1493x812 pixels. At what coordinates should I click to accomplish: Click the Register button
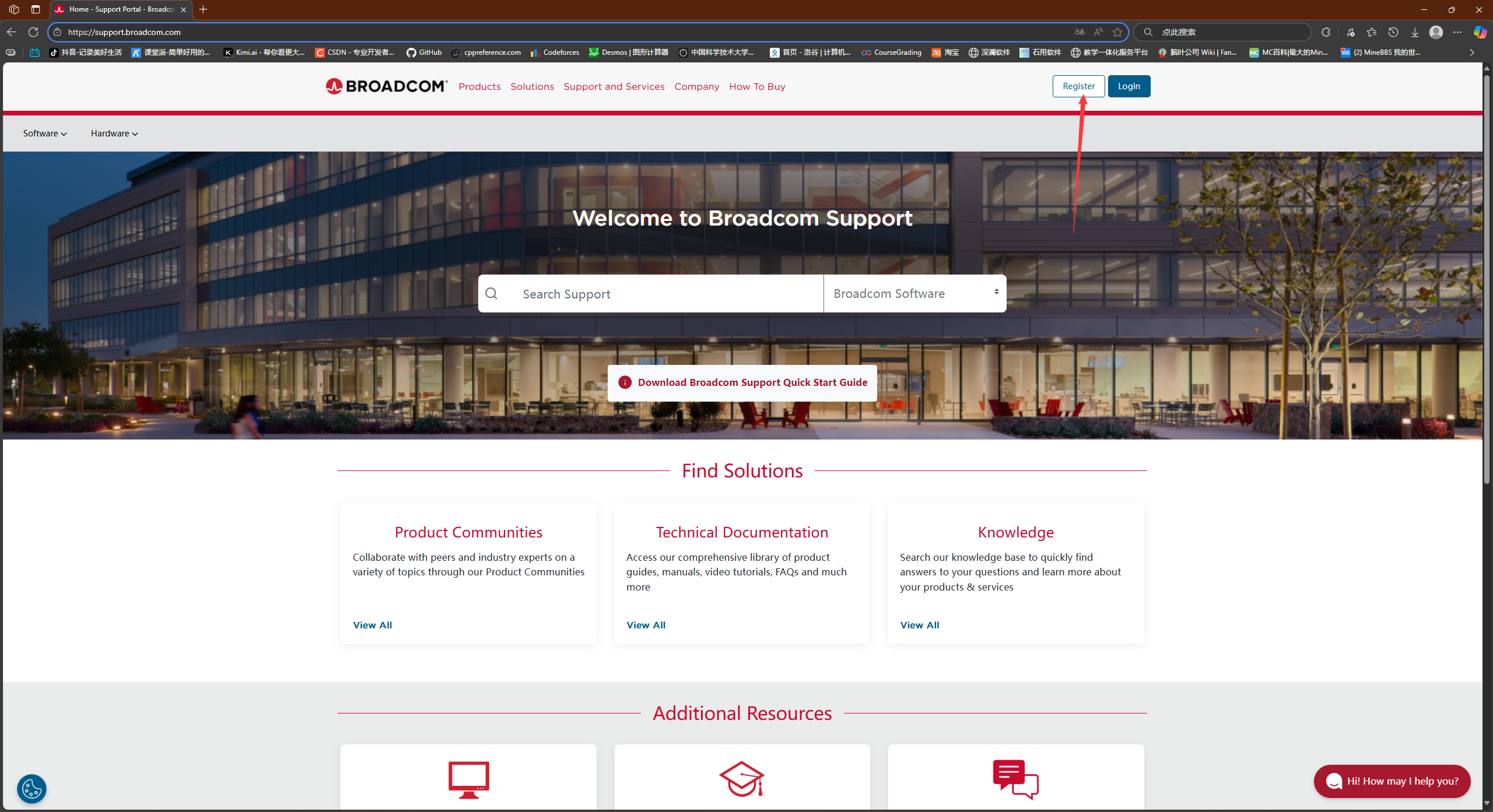tap(1078, 86)
